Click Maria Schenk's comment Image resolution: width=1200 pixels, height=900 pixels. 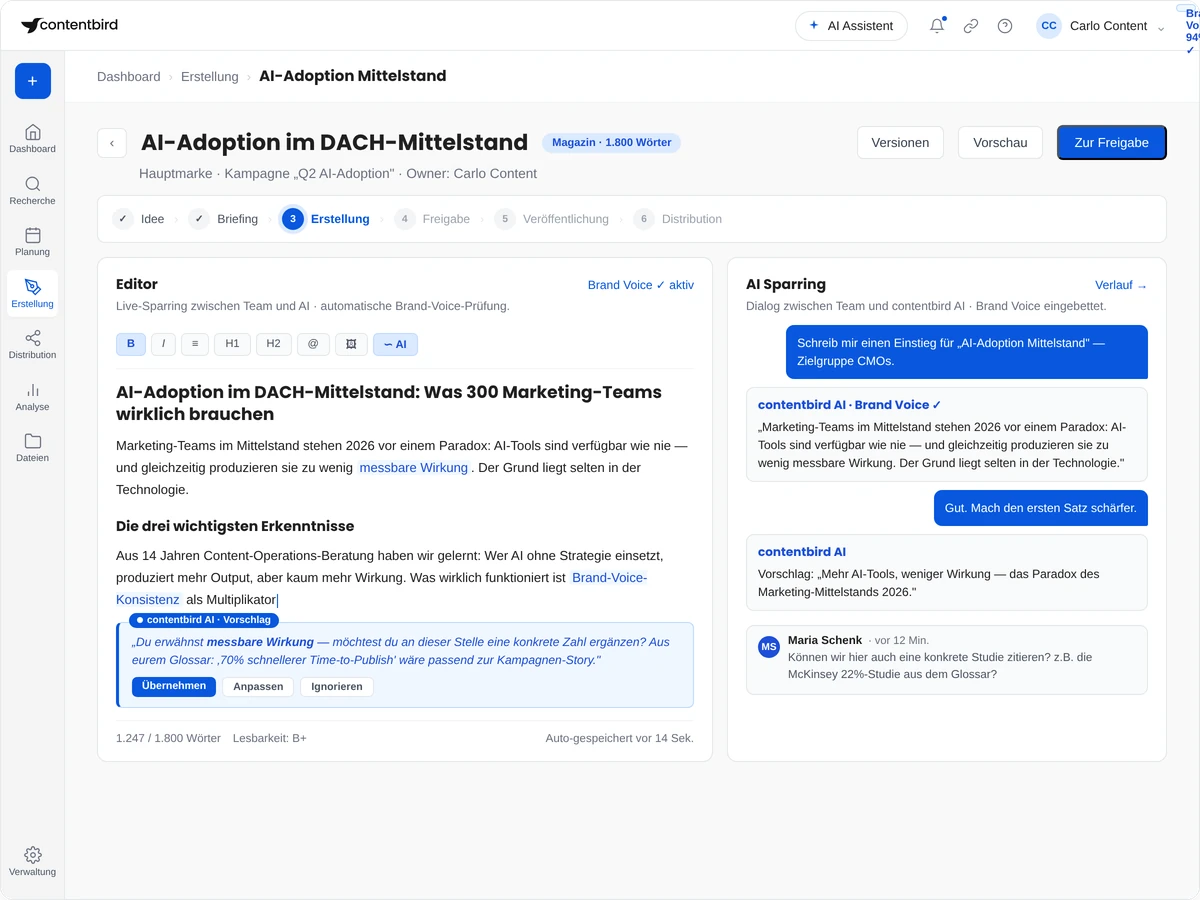click(x=947, y=660)
